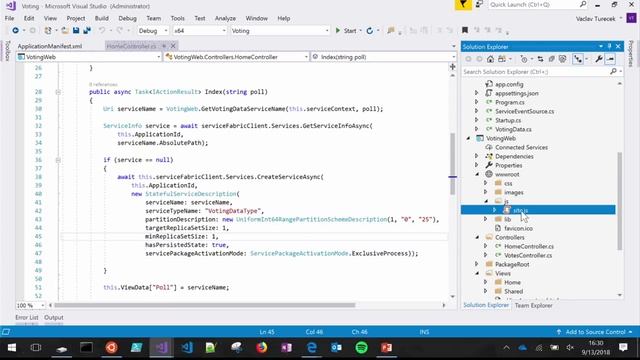Open the Voting startup project dropdown

coord(280,31)
